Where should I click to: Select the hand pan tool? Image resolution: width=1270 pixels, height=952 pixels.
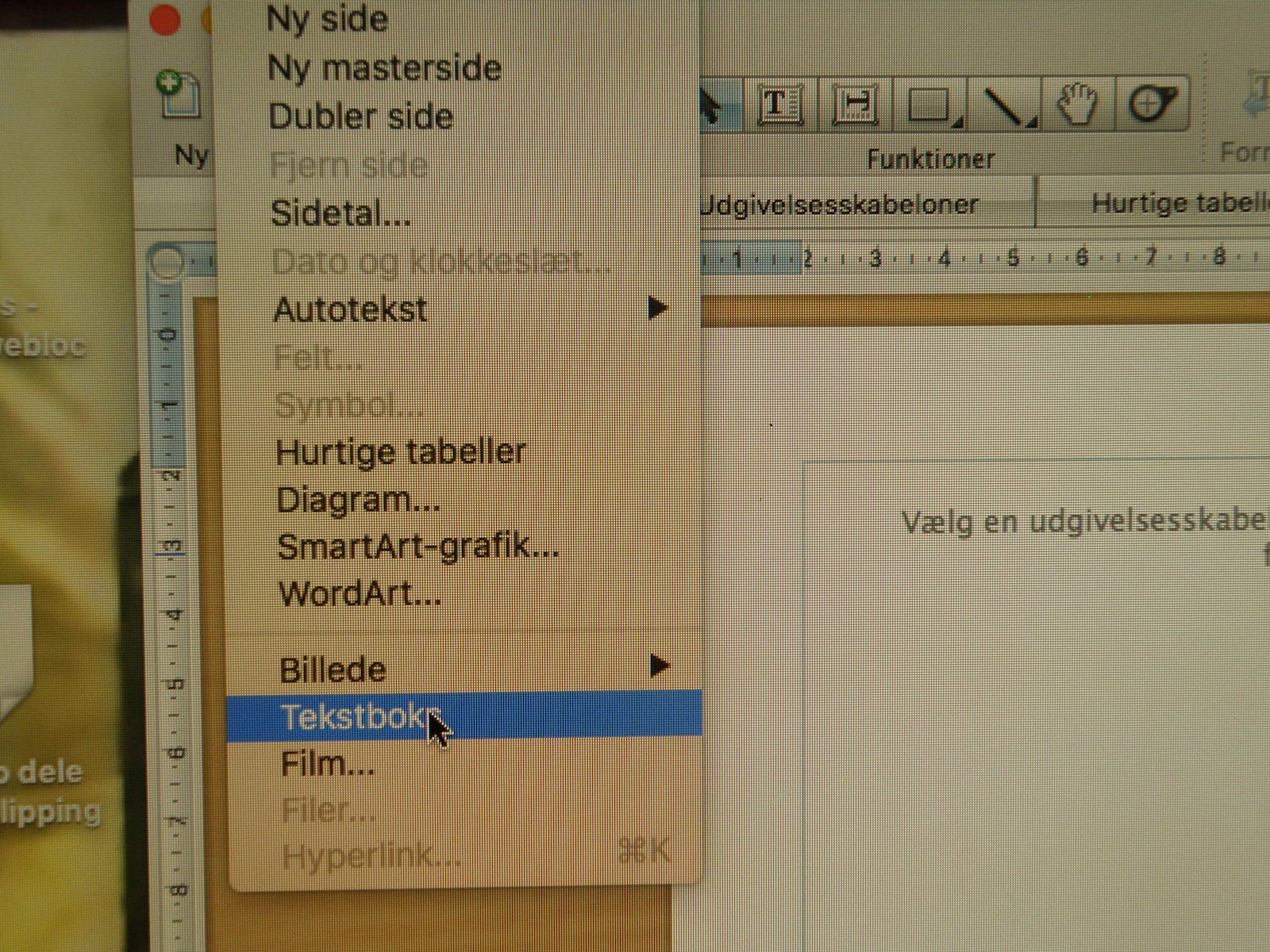[1078, 104]
